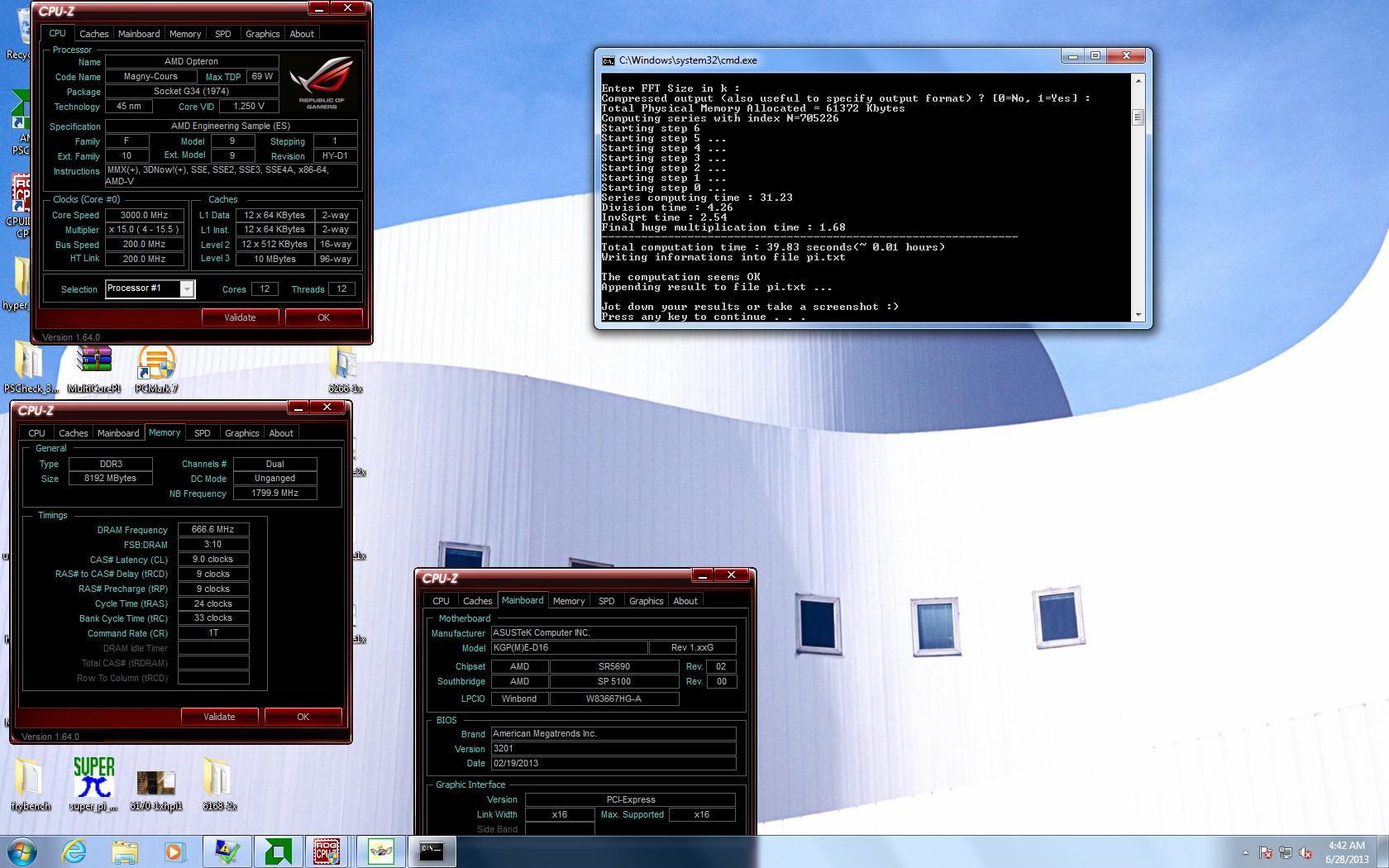Open the PCMark 7 desktop shortcut

pos(156,369)
